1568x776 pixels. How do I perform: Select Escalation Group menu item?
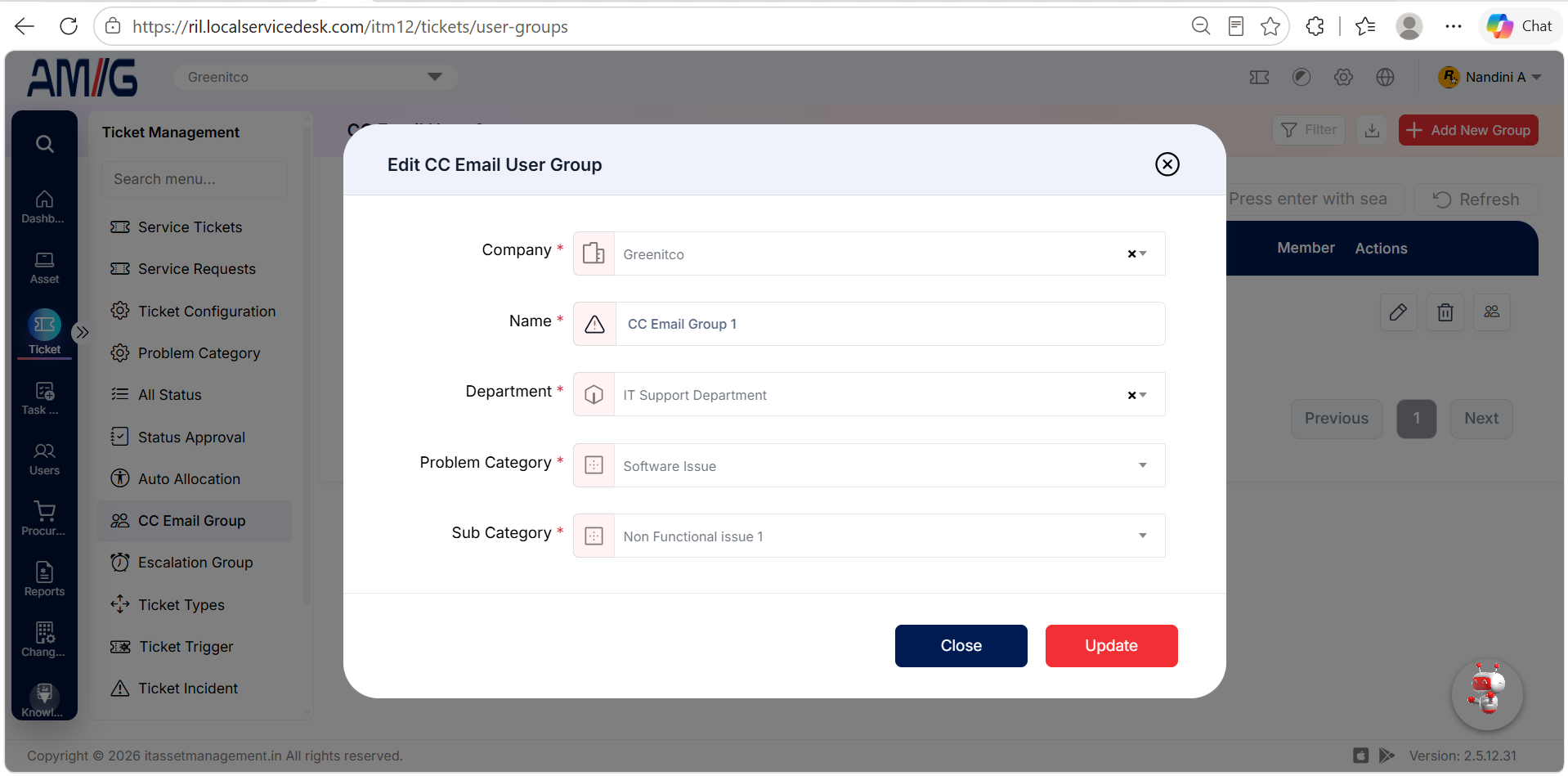194,563
